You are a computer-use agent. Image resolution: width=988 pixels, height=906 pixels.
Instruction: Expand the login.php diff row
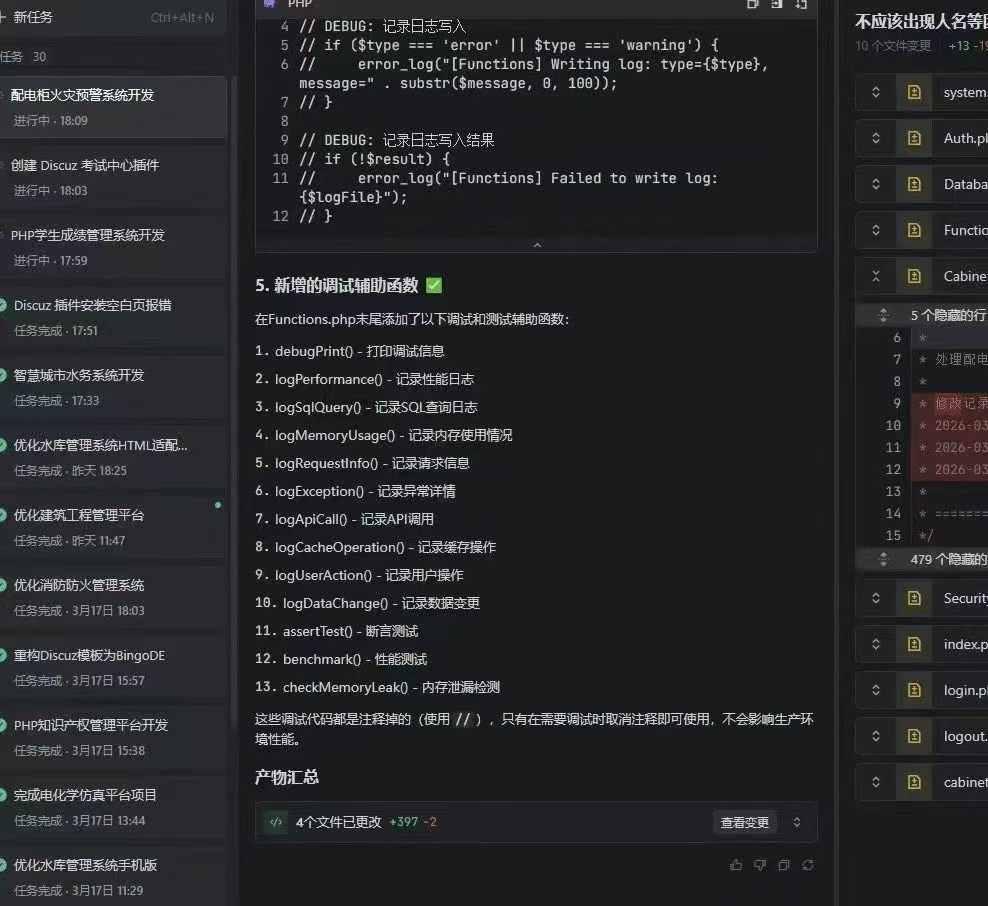(876, 690)
